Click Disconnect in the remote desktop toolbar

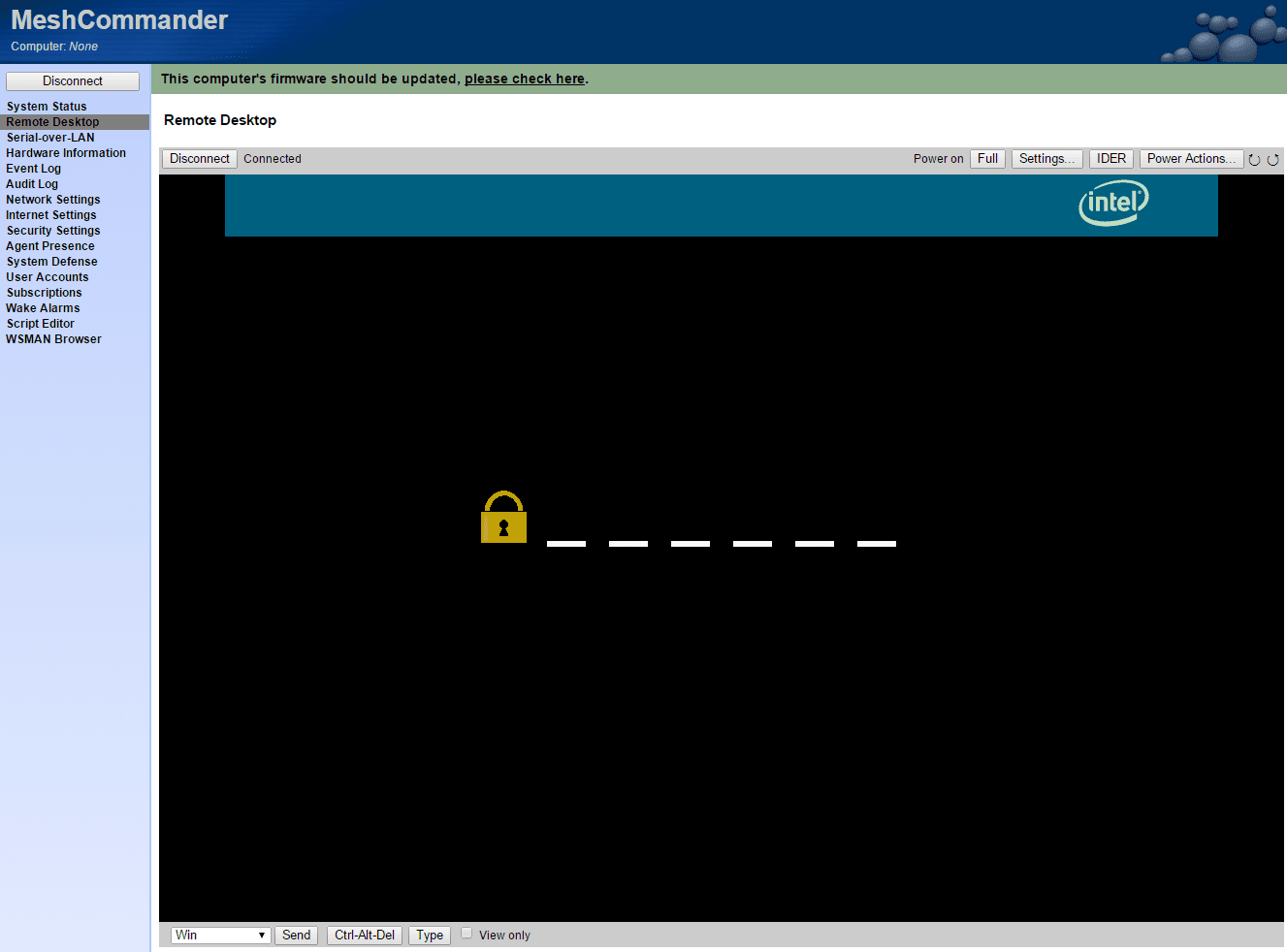click(200, 159)
